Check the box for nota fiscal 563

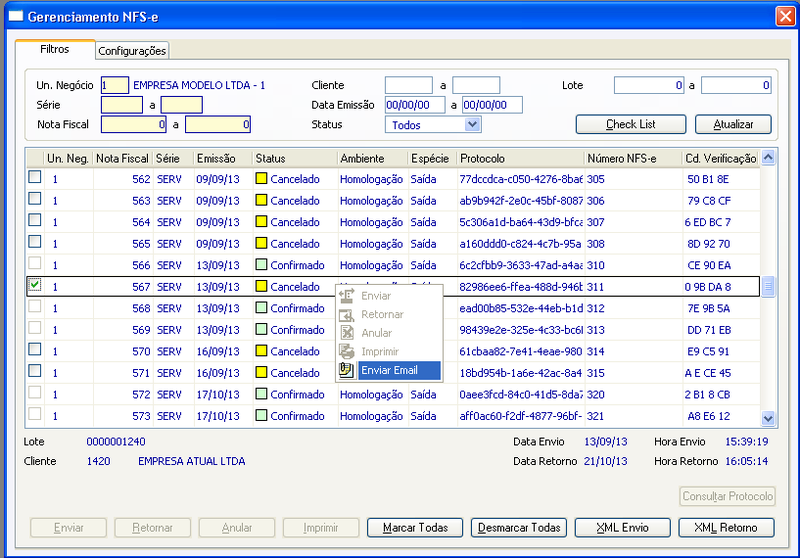[x=35, y=198]
